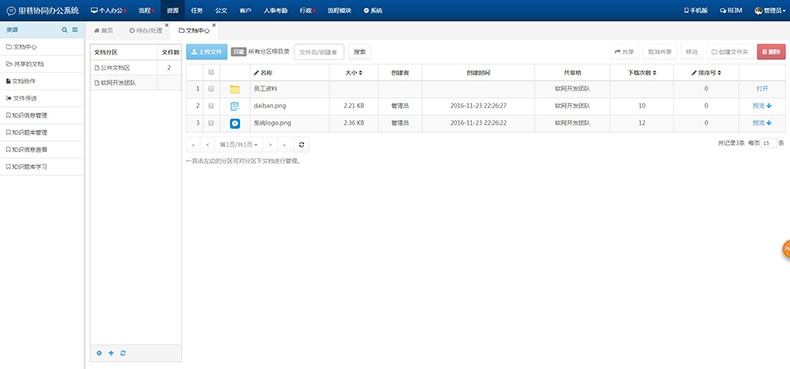
Task: Open the 第1页/共1页 page dropdown
Action: 239,145
